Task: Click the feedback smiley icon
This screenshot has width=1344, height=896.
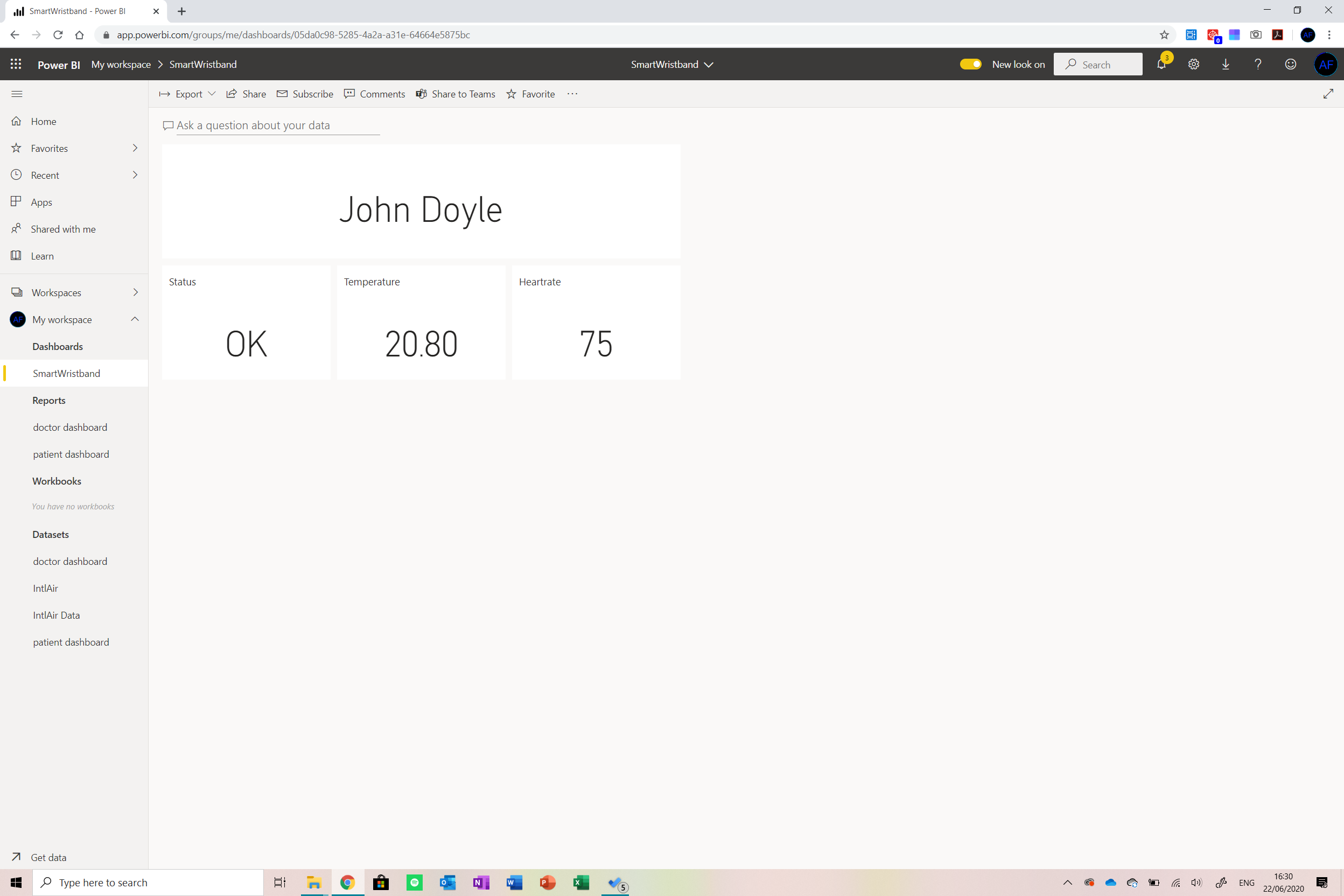Action: point(1290,64)
